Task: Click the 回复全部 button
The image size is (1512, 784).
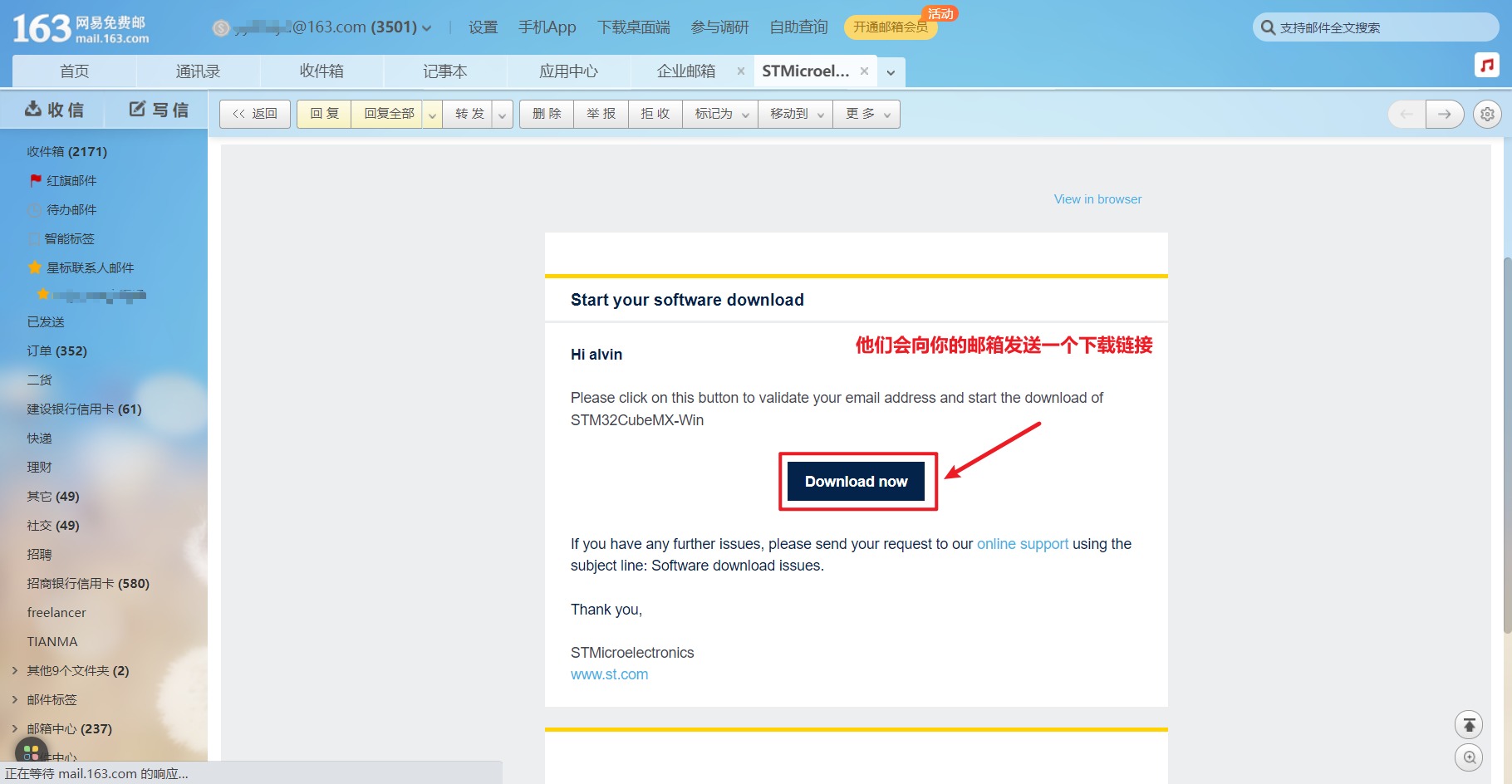Action: [388, 114]
